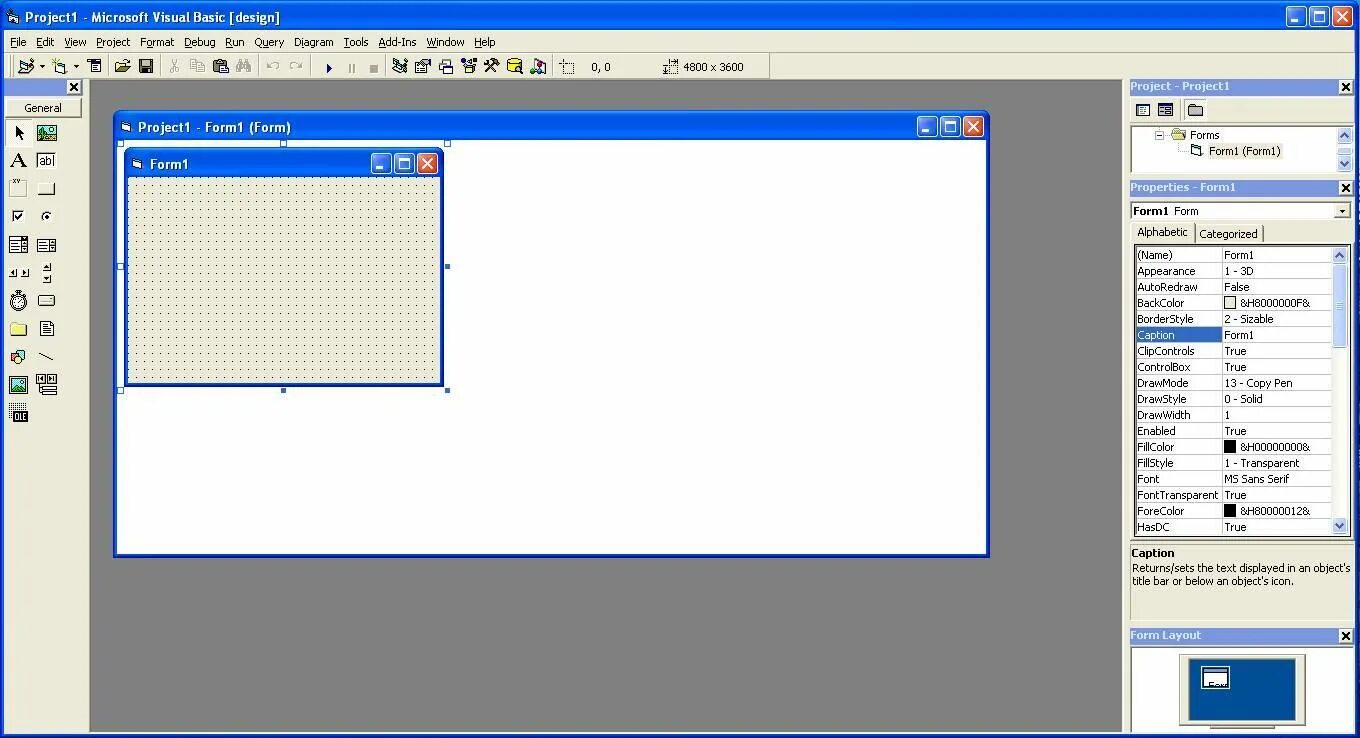This screenshot has height=738, width=1360.
Task: Select the vertical scroll bar tool
Action: [46, 273]
